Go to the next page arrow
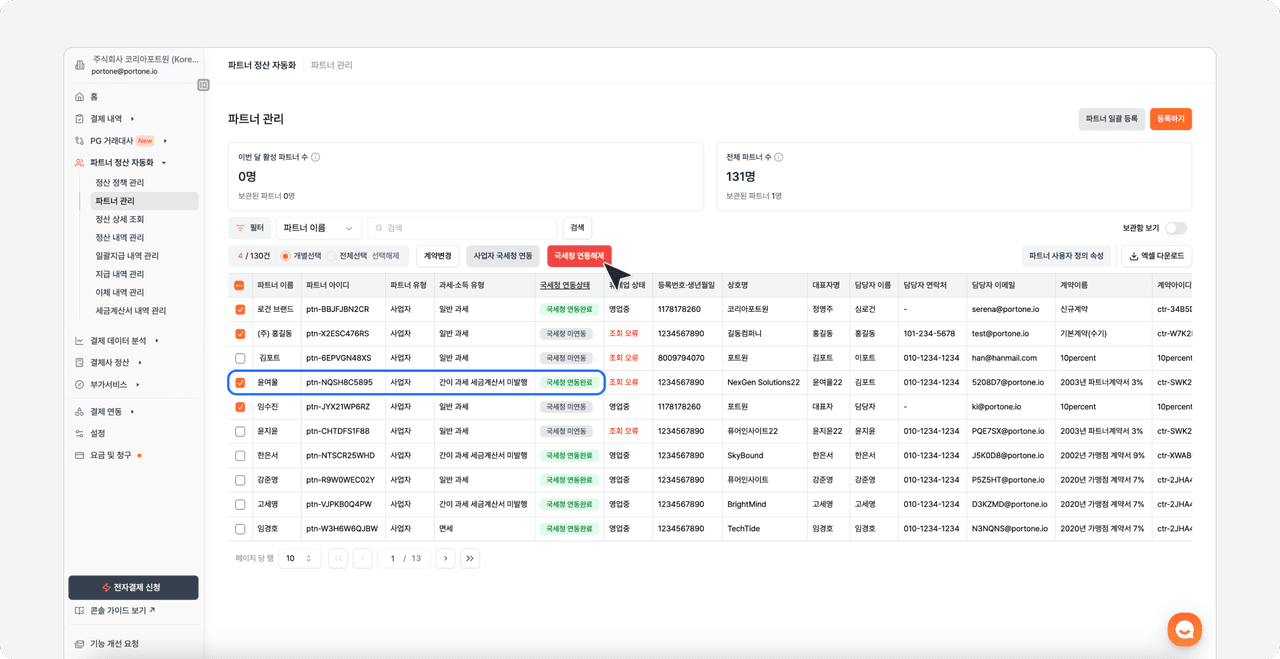The image size is (1280, 659). coord(445,558)
